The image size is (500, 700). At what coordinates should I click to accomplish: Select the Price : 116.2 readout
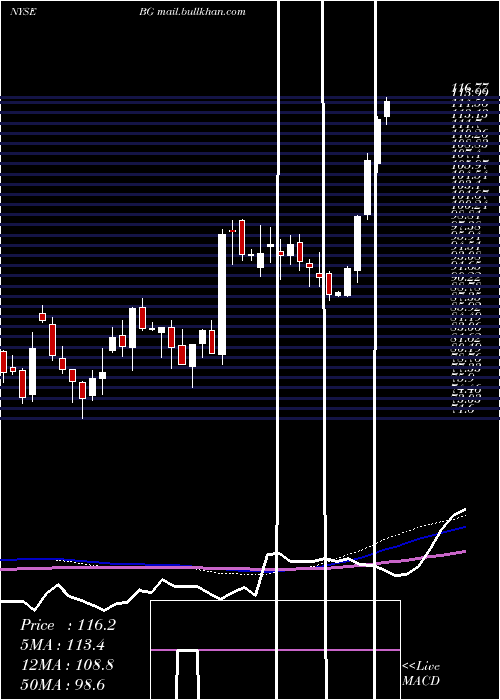pyautogui.click(x=68, y=625)
